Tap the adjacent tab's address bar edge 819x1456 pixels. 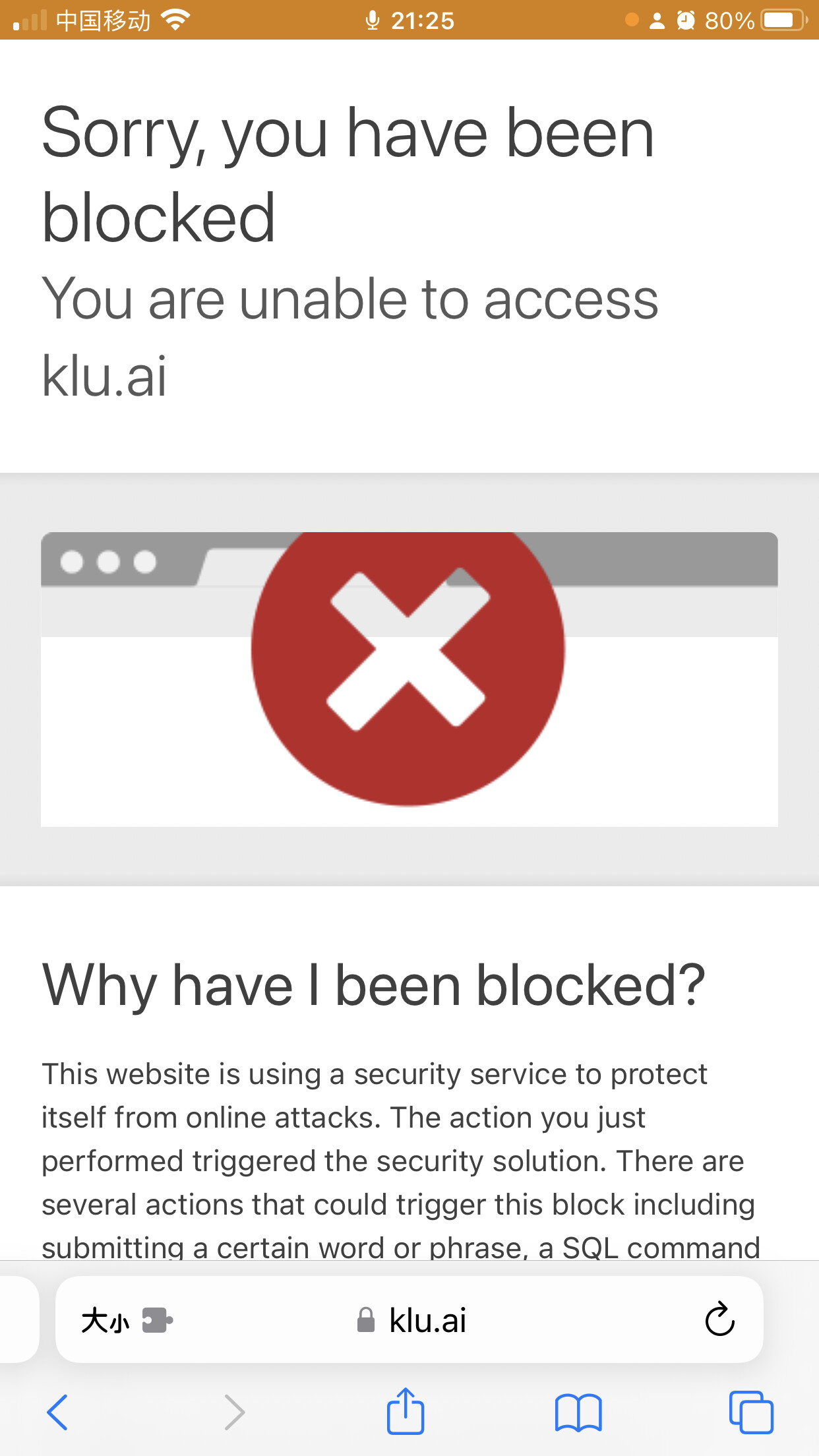coord(19,1319)
